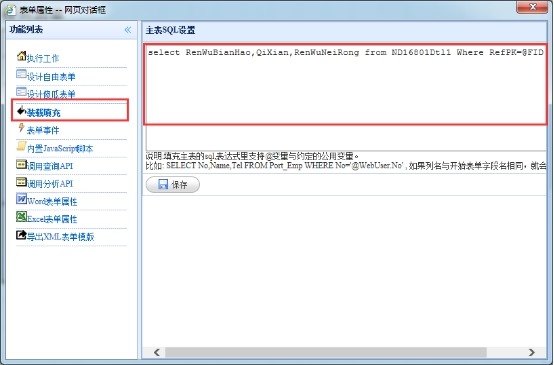
Task: Save the SQL with the 保存 button
Action: (173, 184)
